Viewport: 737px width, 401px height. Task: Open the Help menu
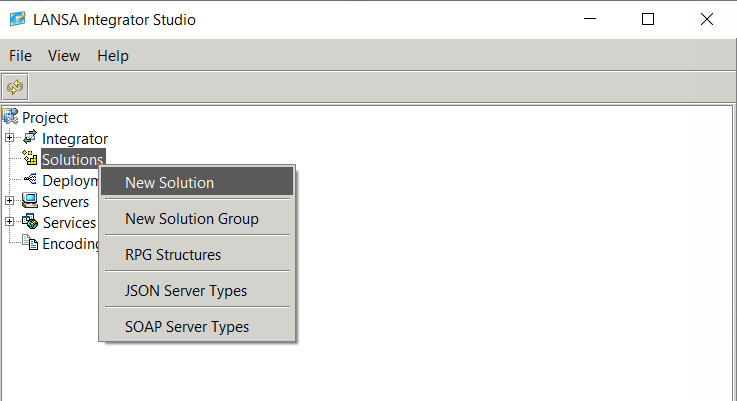coord(113,56)
